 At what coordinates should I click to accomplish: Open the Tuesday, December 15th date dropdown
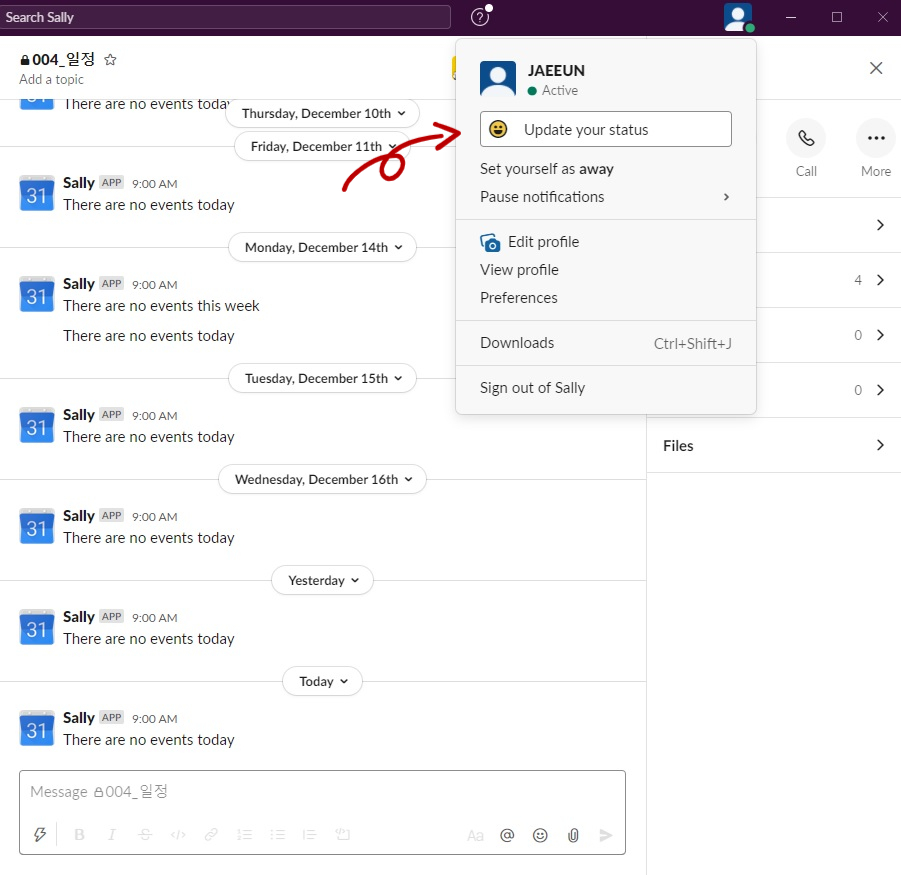pos(322,379)
